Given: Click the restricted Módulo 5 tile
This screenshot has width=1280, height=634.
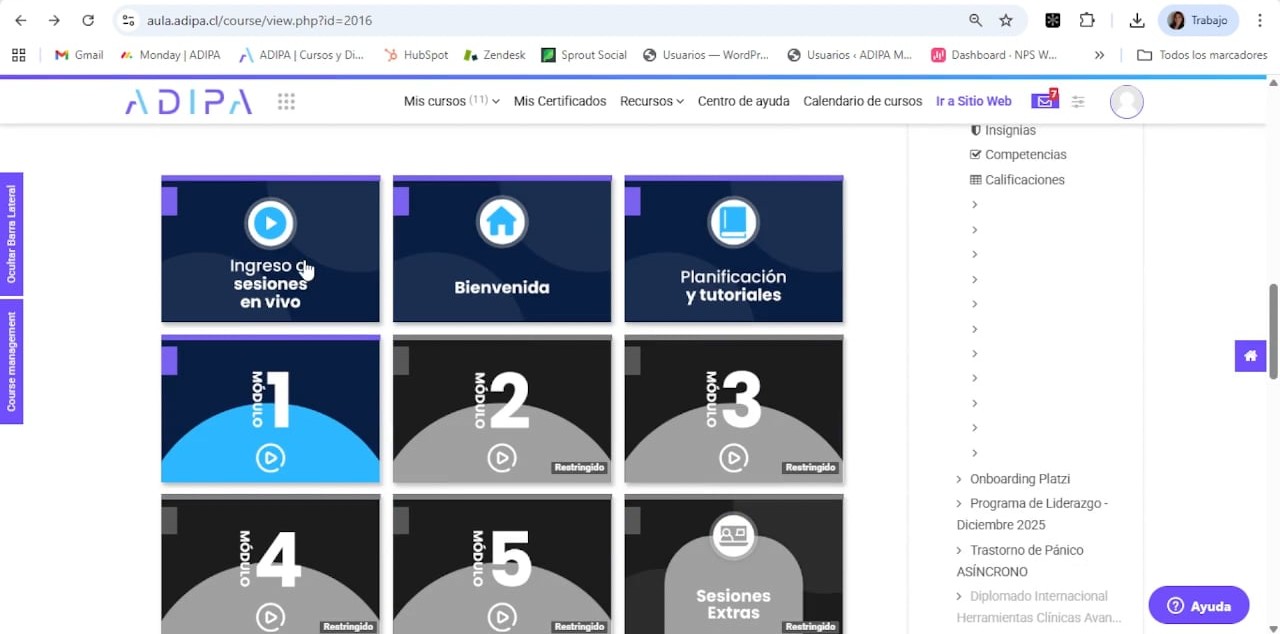Looking at the screenshot, I should 502,564.
